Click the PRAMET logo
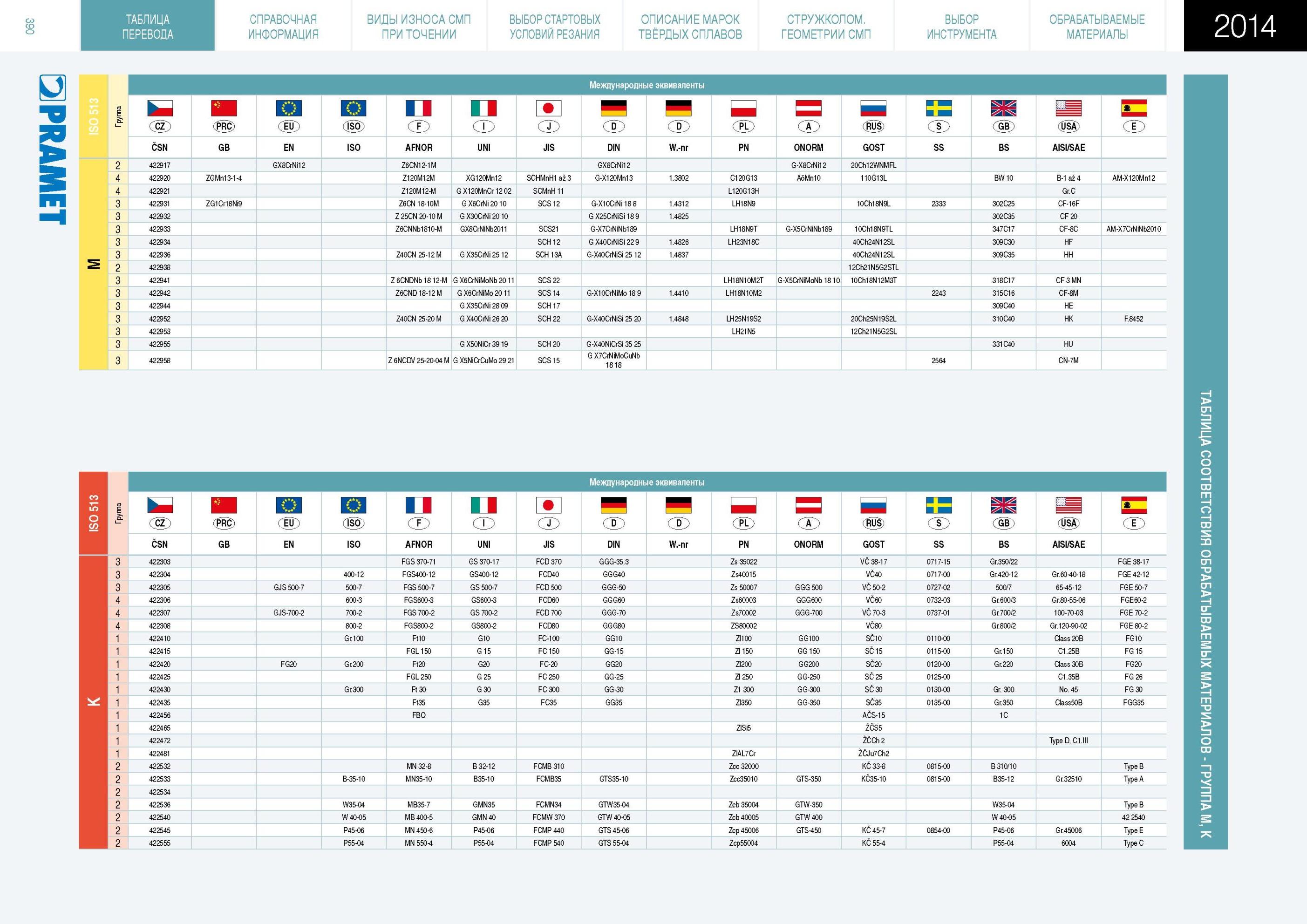Viewport: 1307px width, 924px height. 52,149
